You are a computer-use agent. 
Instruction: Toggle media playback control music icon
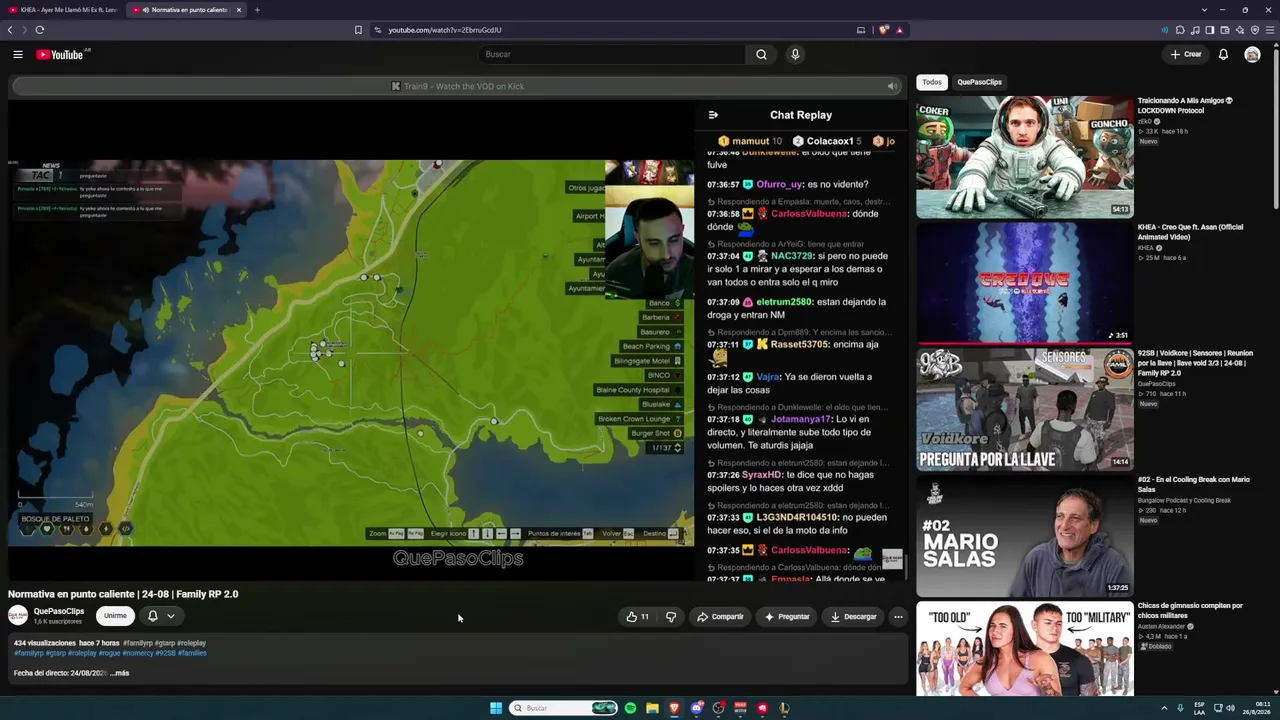pos(1195,30)
